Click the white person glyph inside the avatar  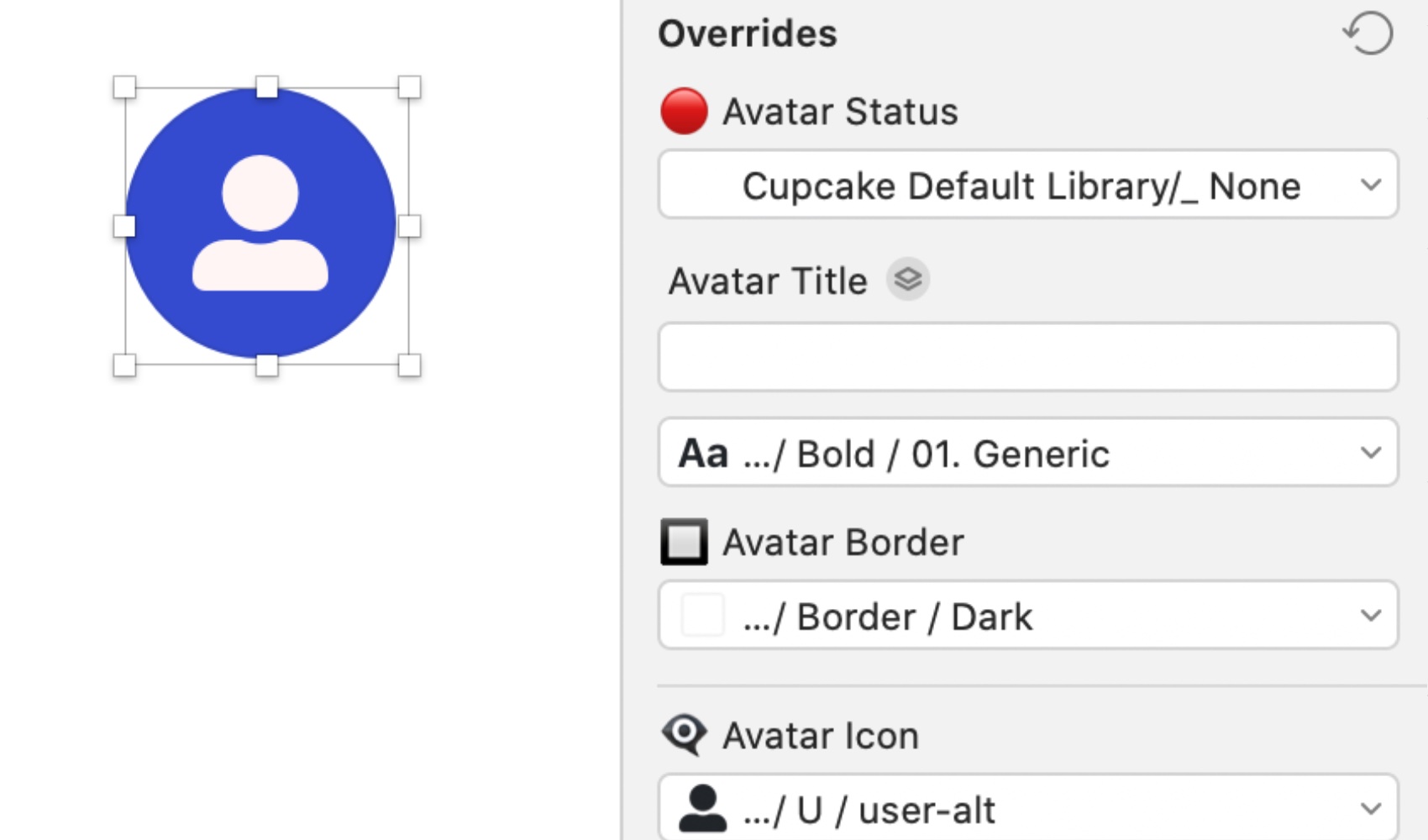pyautogui.click(x=260, y=223)
